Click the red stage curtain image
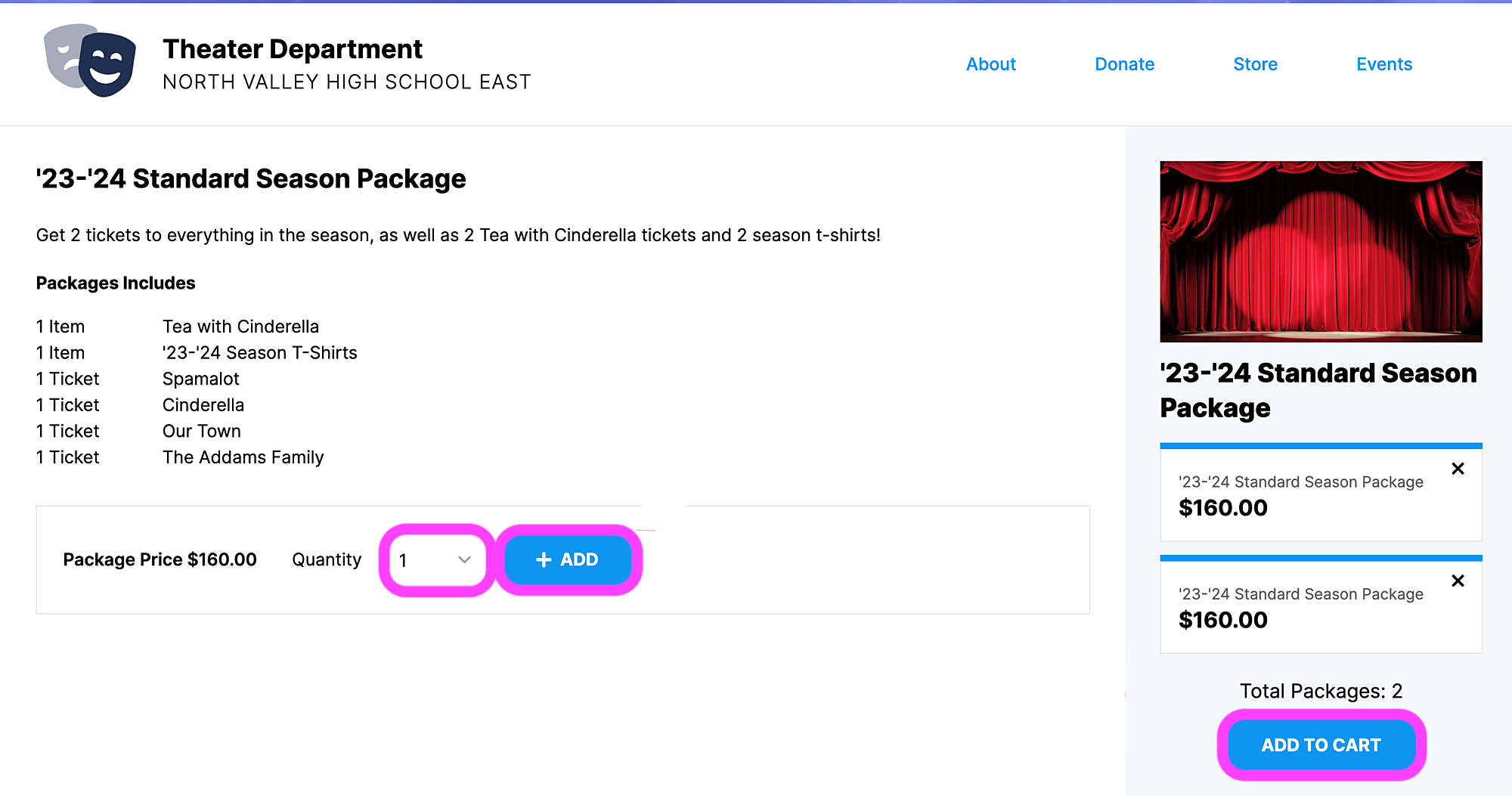The width and height of the screenshot is (1512, 796). pos(1321,251)
